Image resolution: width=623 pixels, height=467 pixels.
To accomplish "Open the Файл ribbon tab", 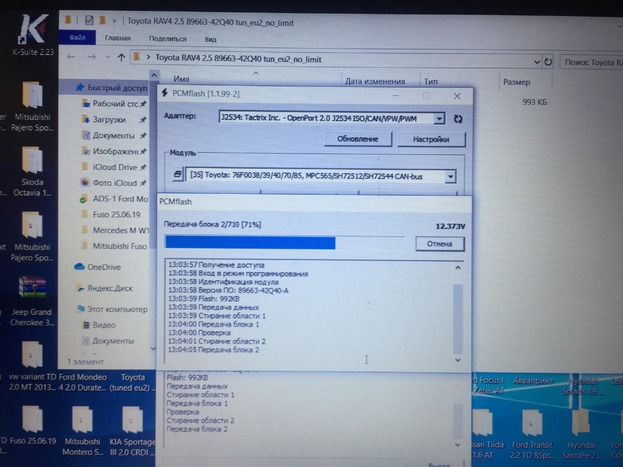I will [75, 38].
